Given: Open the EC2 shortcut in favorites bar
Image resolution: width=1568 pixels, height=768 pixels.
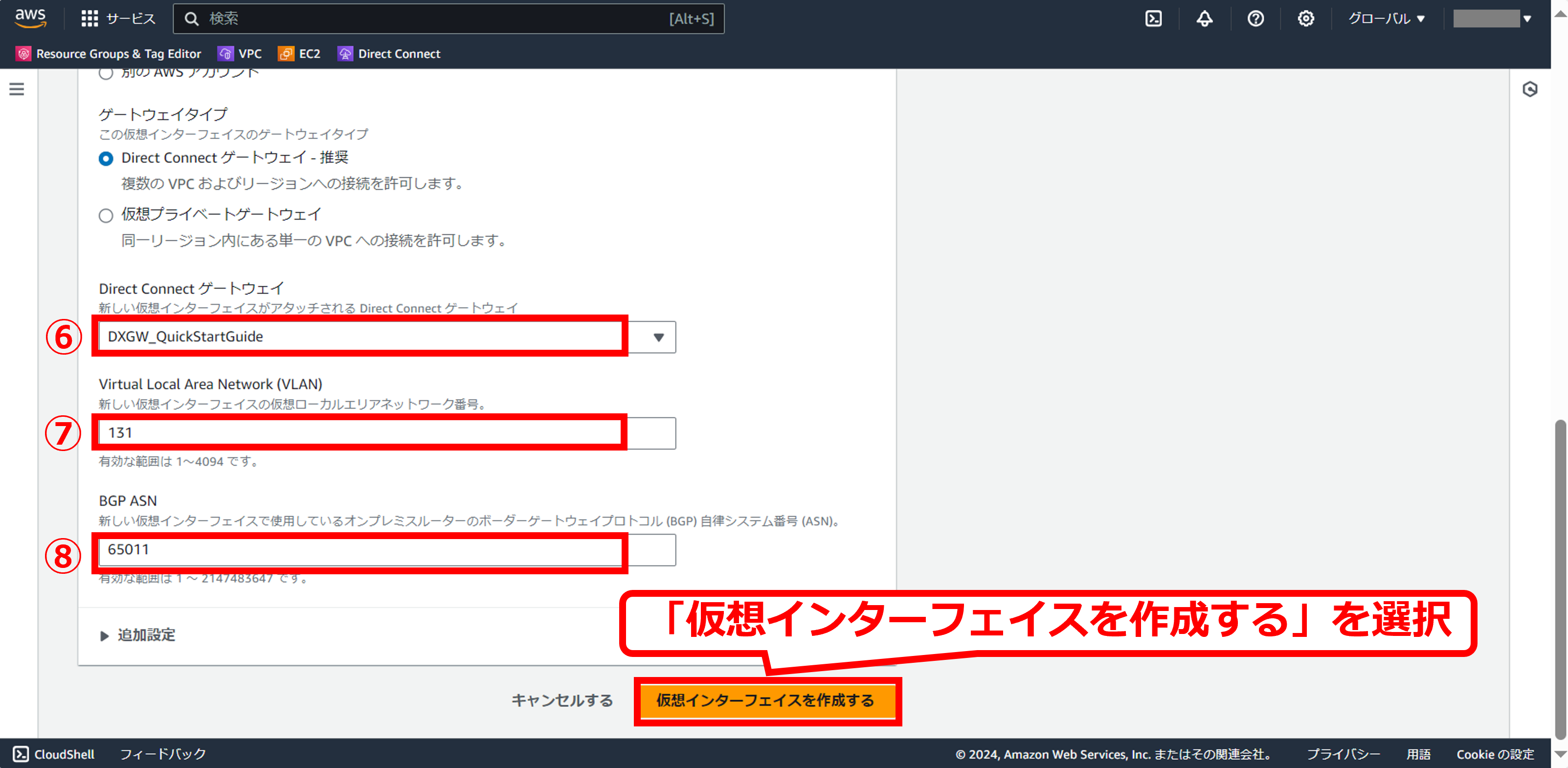Looking at the screenshot, I should pos(299,54).
